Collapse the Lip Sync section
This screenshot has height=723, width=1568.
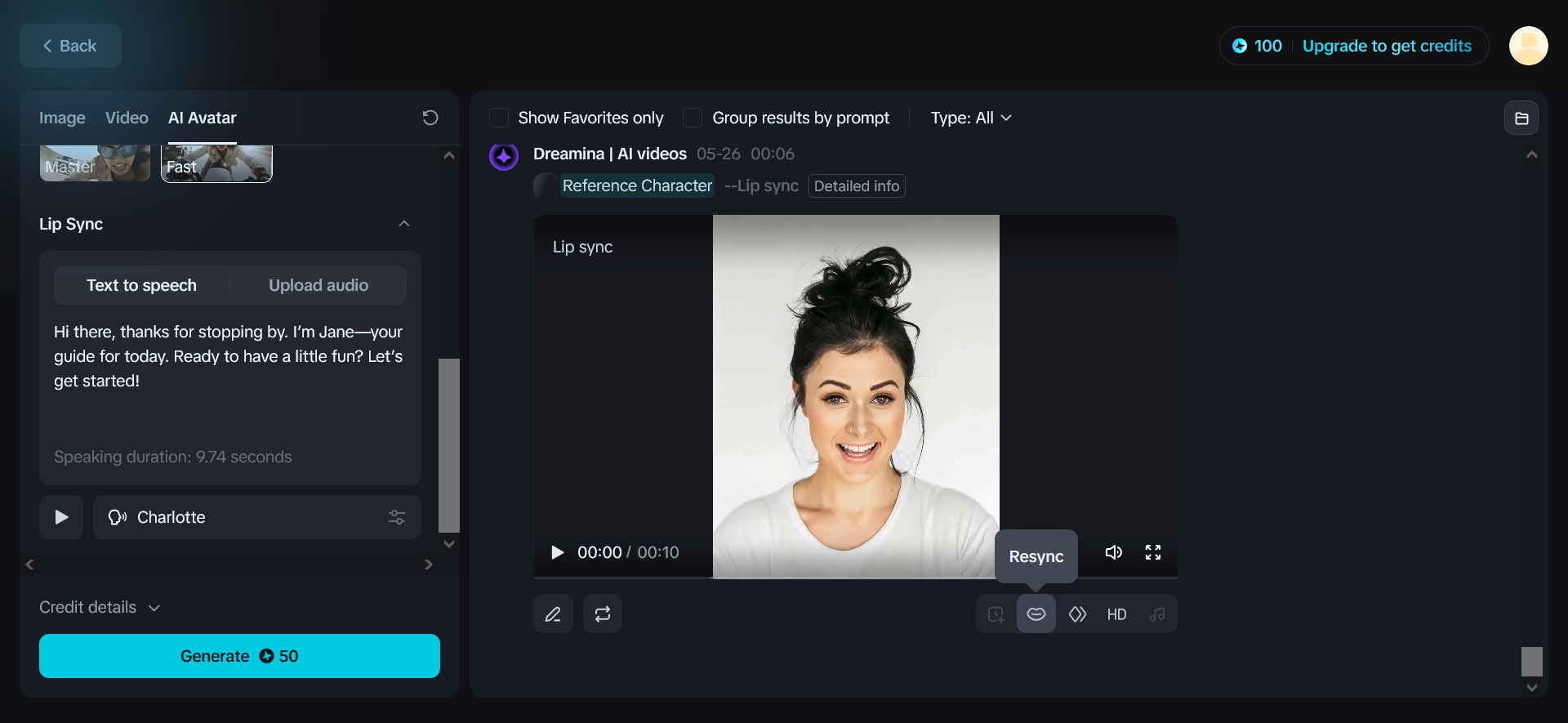click(404, 224)
